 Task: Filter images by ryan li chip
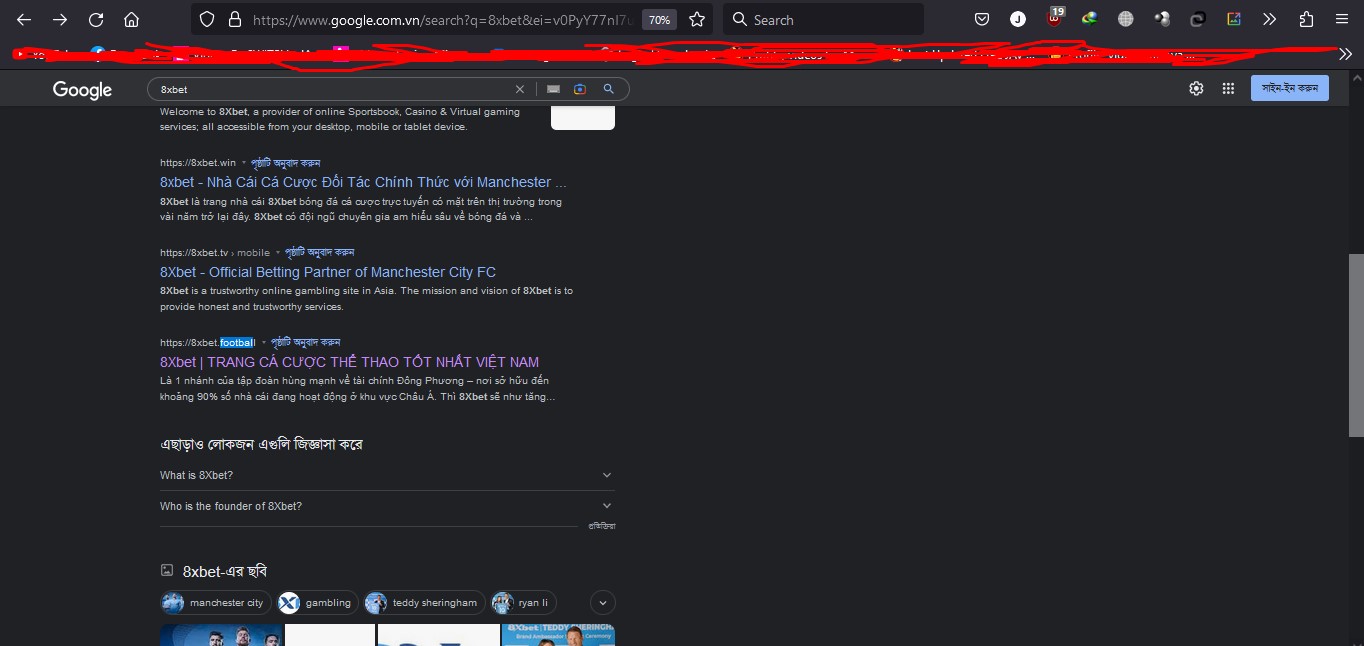coord(523,602)
